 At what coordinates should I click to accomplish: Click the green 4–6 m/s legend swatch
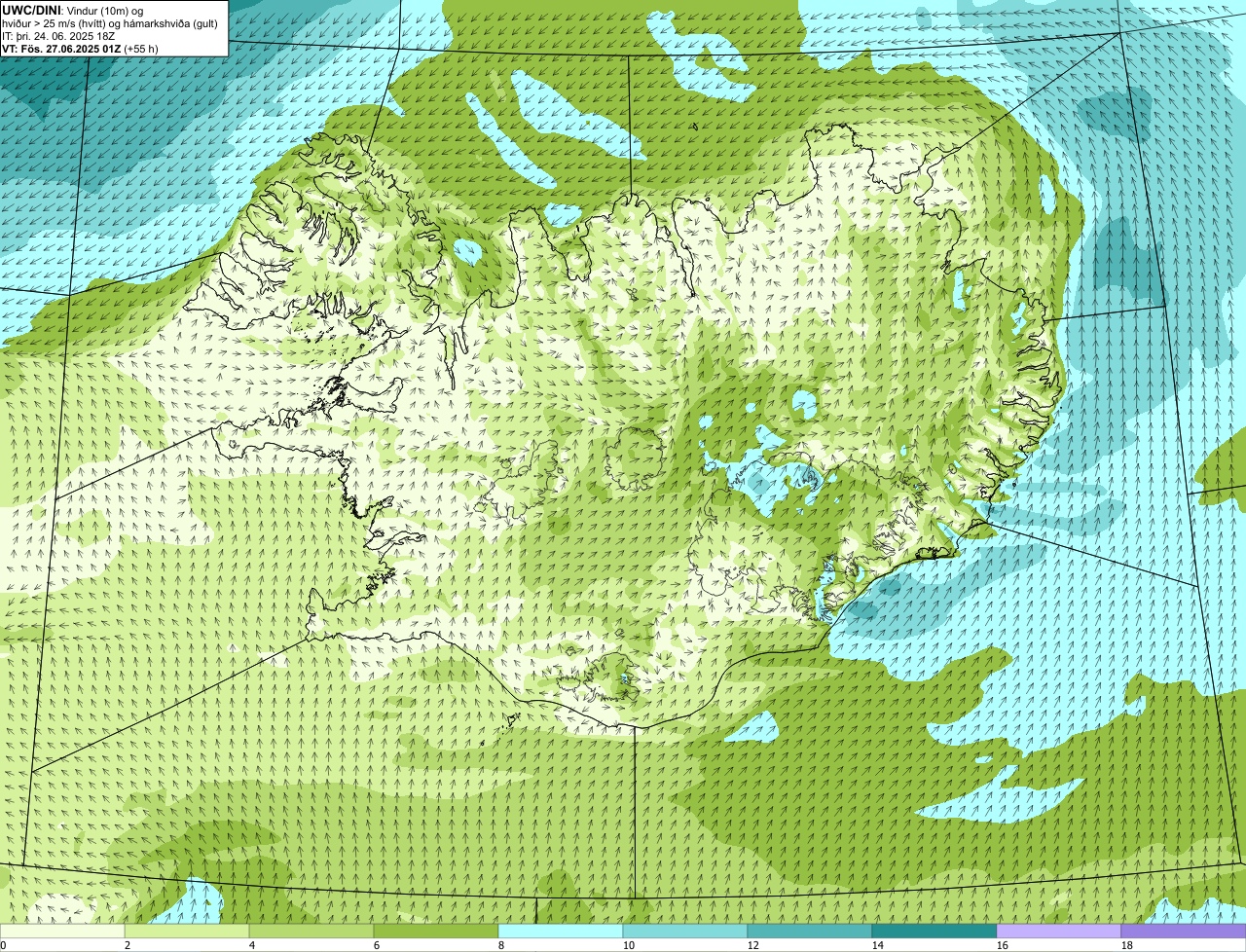311,932
